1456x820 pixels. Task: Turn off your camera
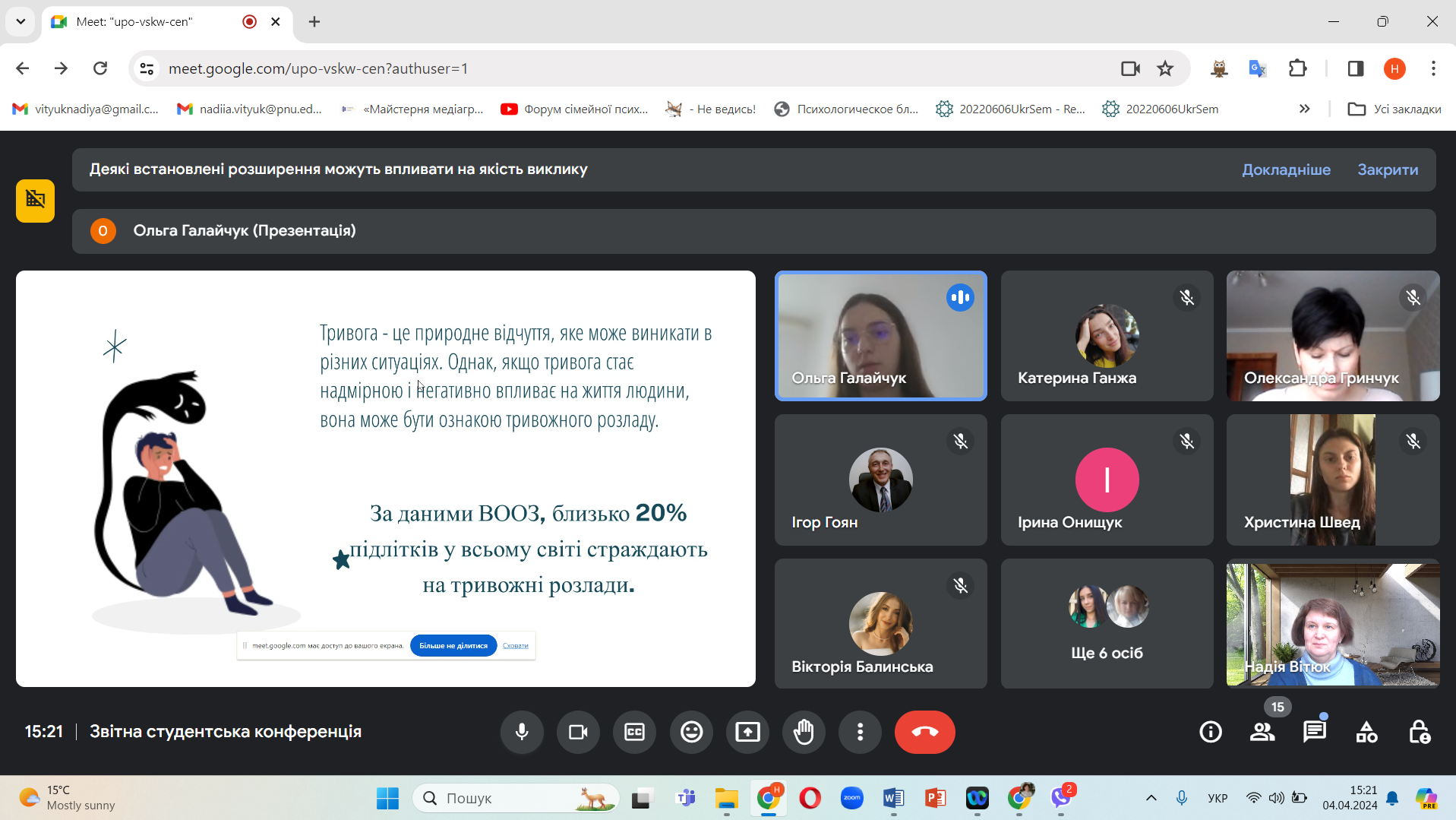tap(578, 732)
